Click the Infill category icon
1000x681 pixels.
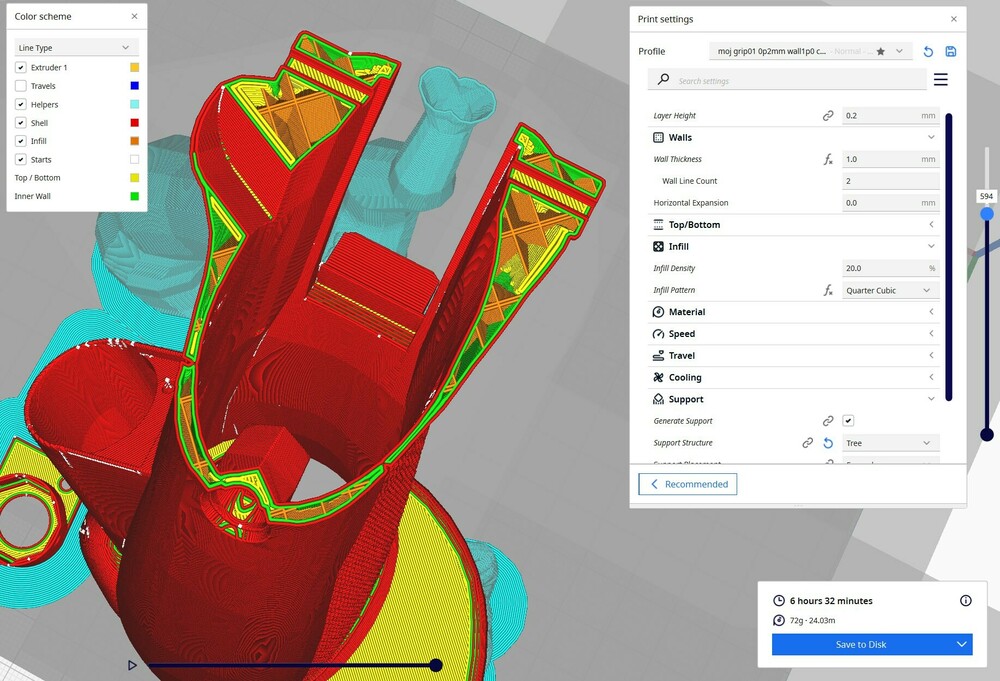[658, 246]
